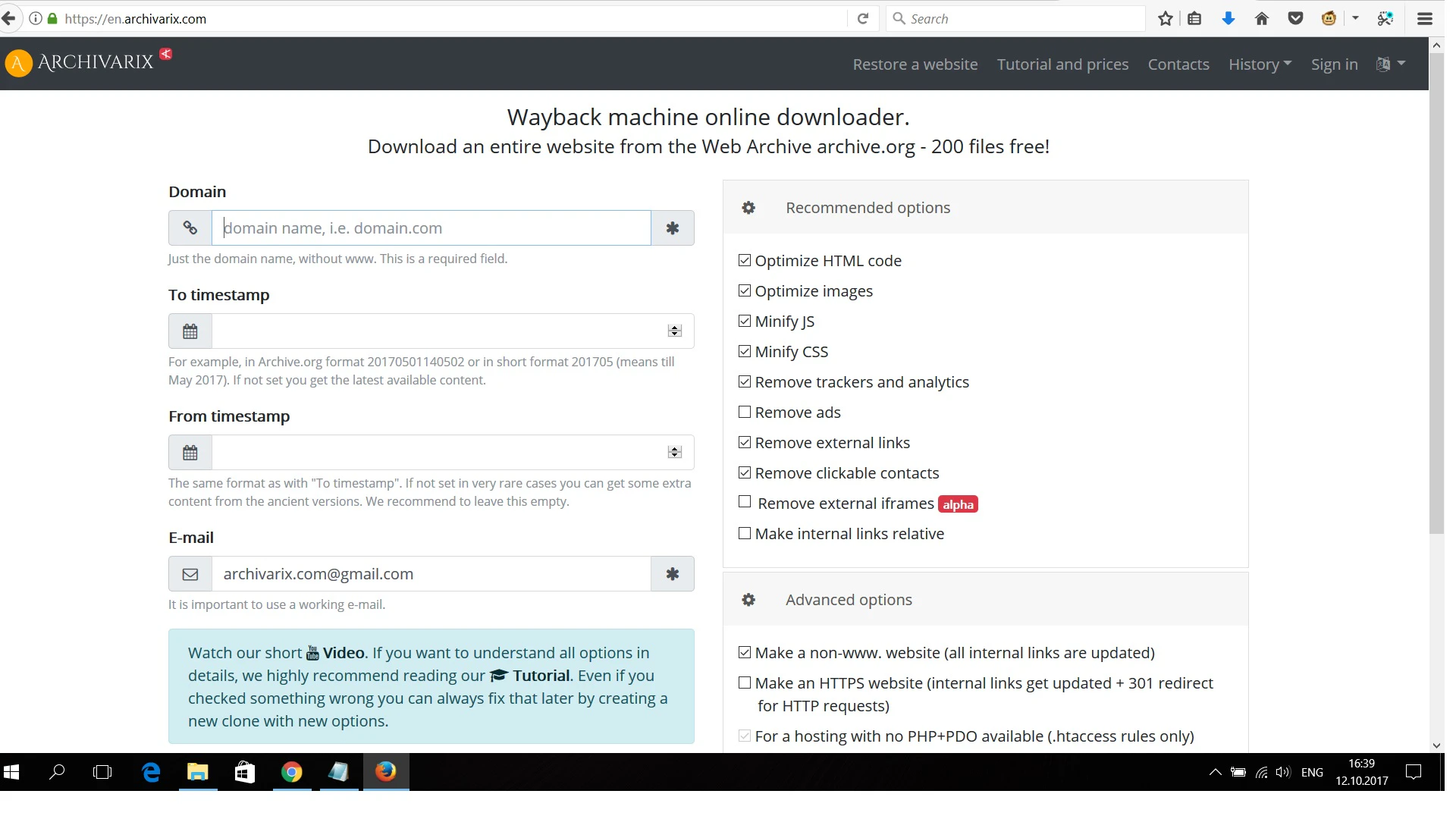1456x819 pixels.
Task: Click into the Domain name input field
Action: 431,228
